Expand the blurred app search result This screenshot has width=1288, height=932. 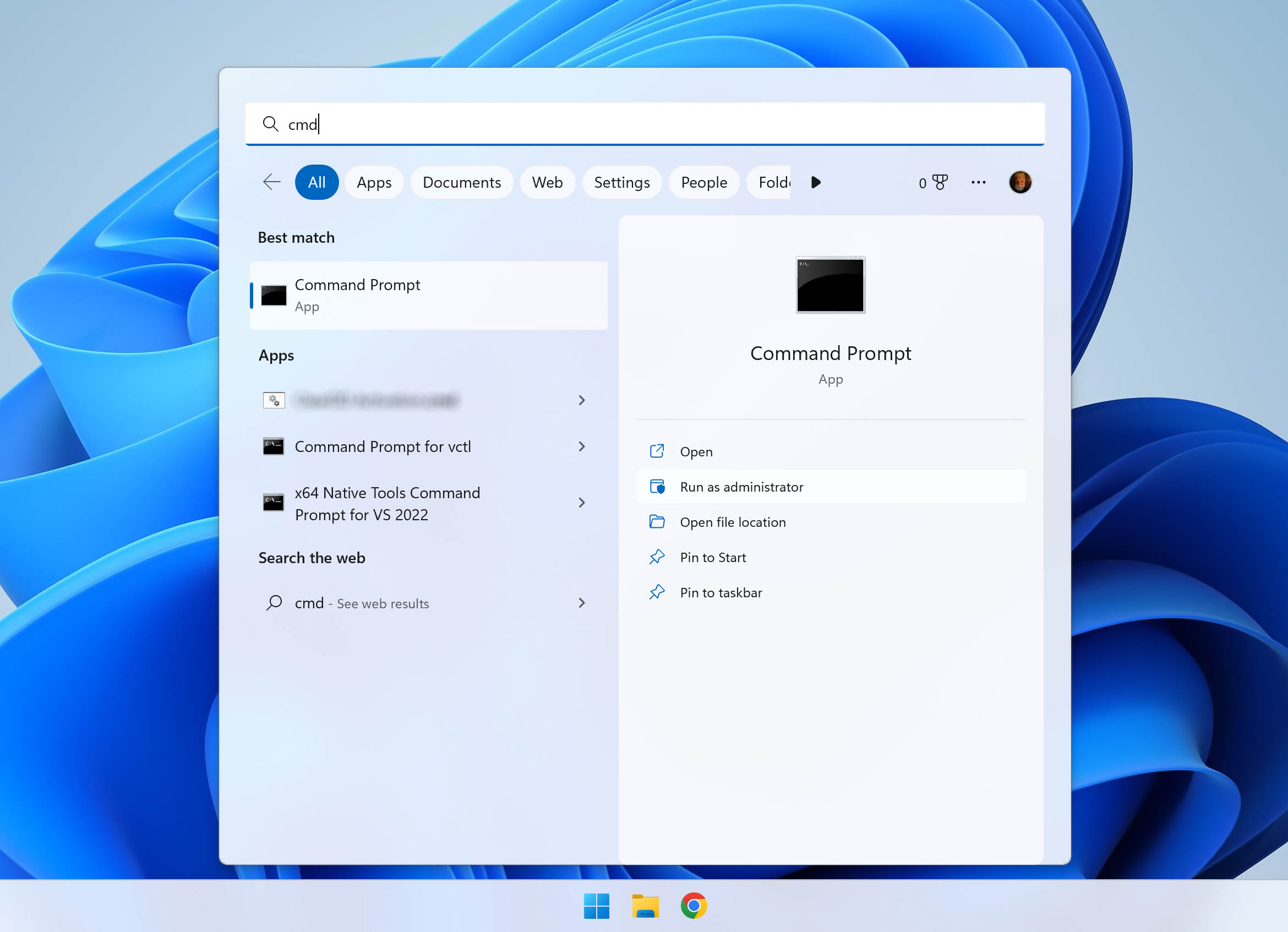tap(582, 400)
